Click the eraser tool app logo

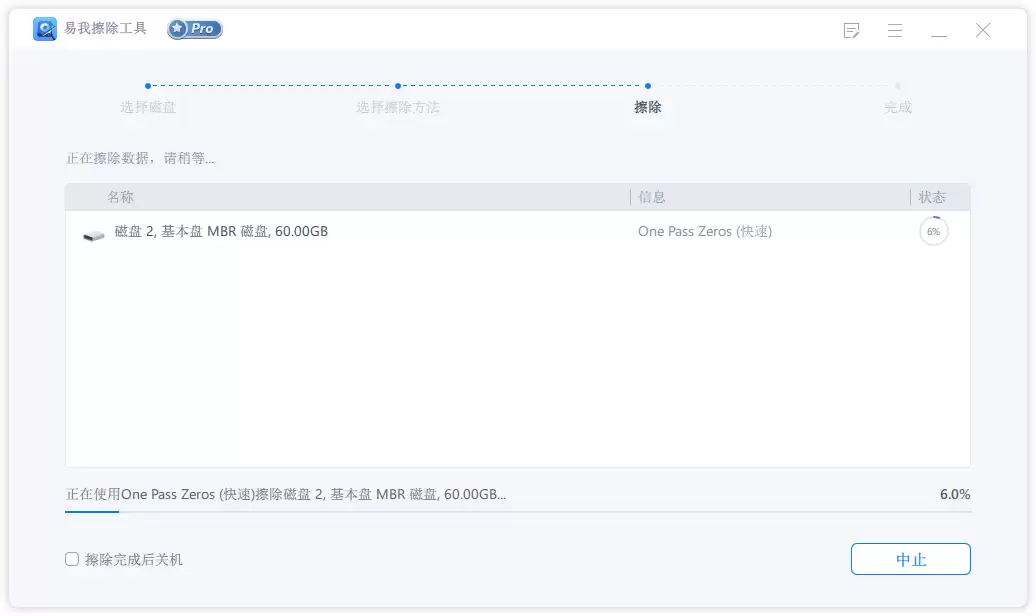point(45,29)
